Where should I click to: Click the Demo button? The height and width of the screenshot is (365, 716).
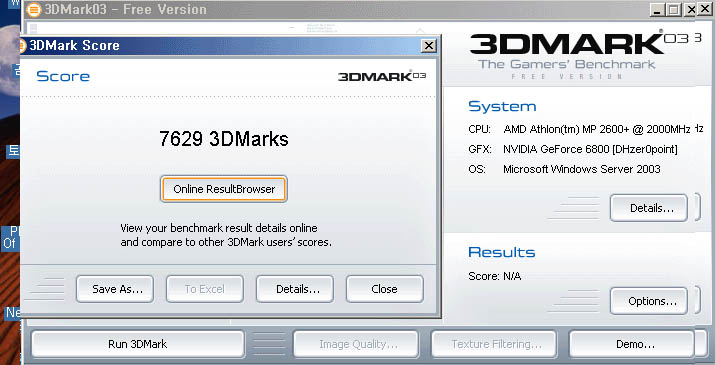pyautogui.click(x=632, y=344)
